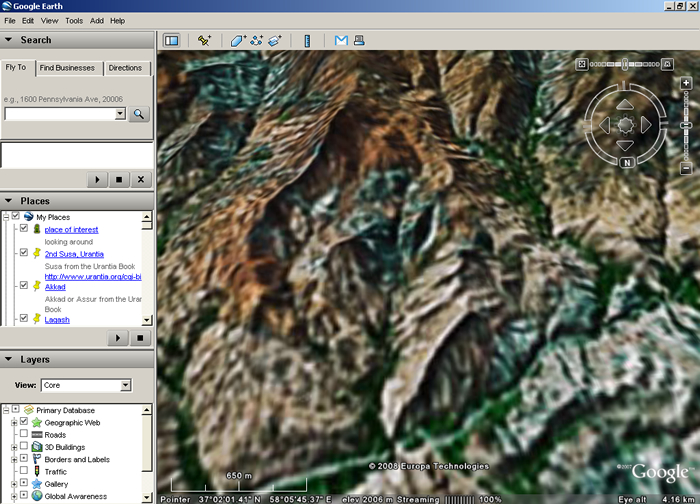Toggle the sidebar panel icon in toolbar
The image size is (700, 504).
pos(171,41)
